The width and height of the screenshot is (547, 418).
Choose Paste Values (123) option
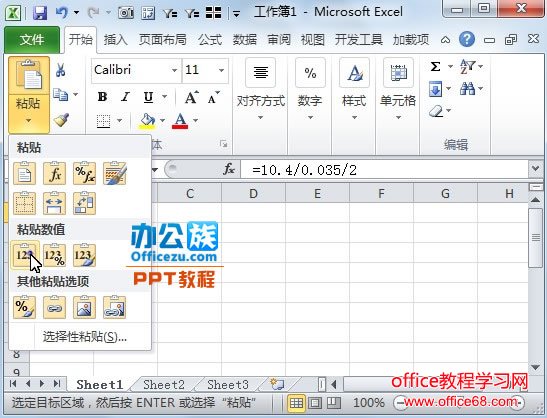click(x=24, y=255)
